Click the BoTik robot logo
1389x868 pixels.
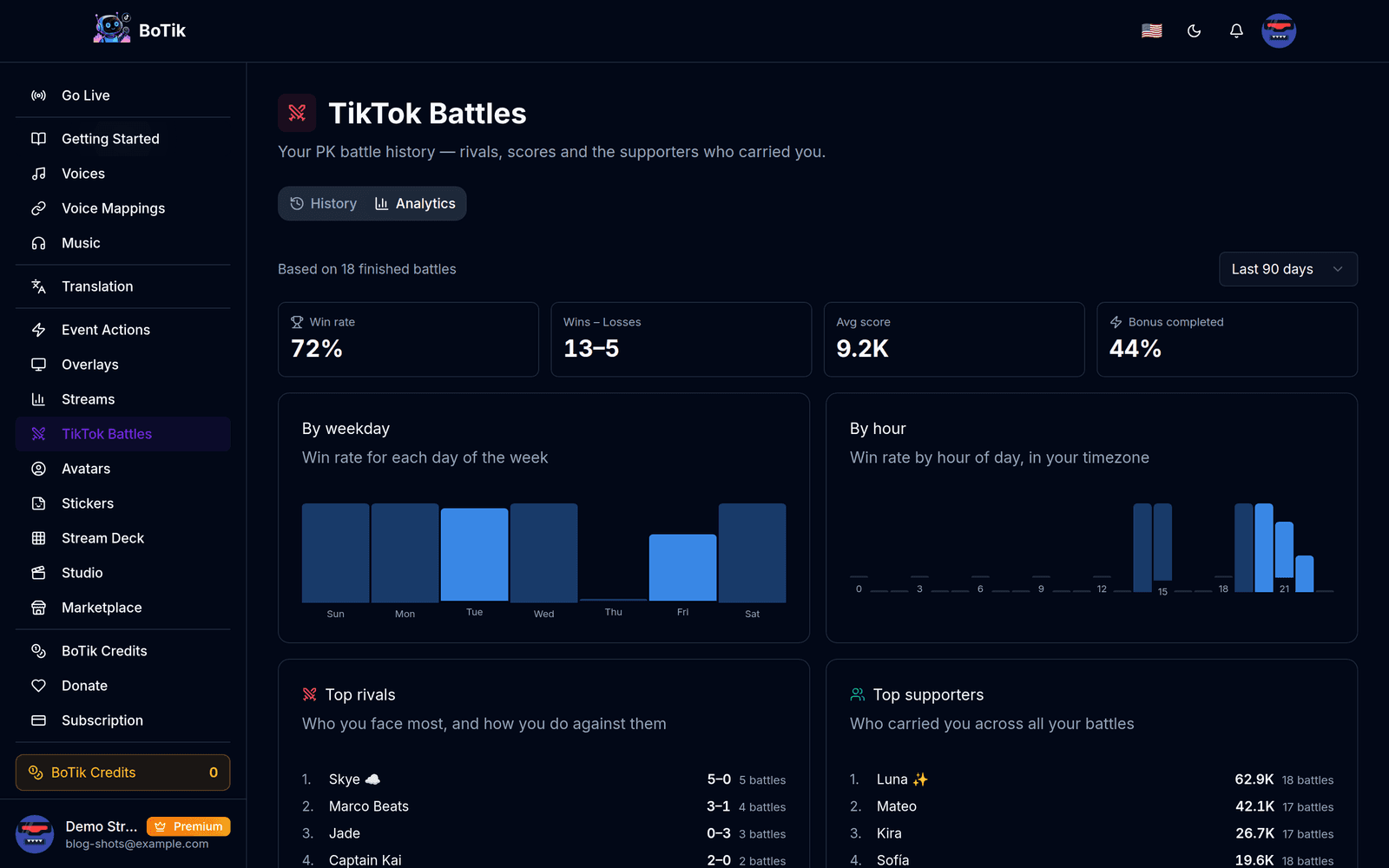pos(112,29)
